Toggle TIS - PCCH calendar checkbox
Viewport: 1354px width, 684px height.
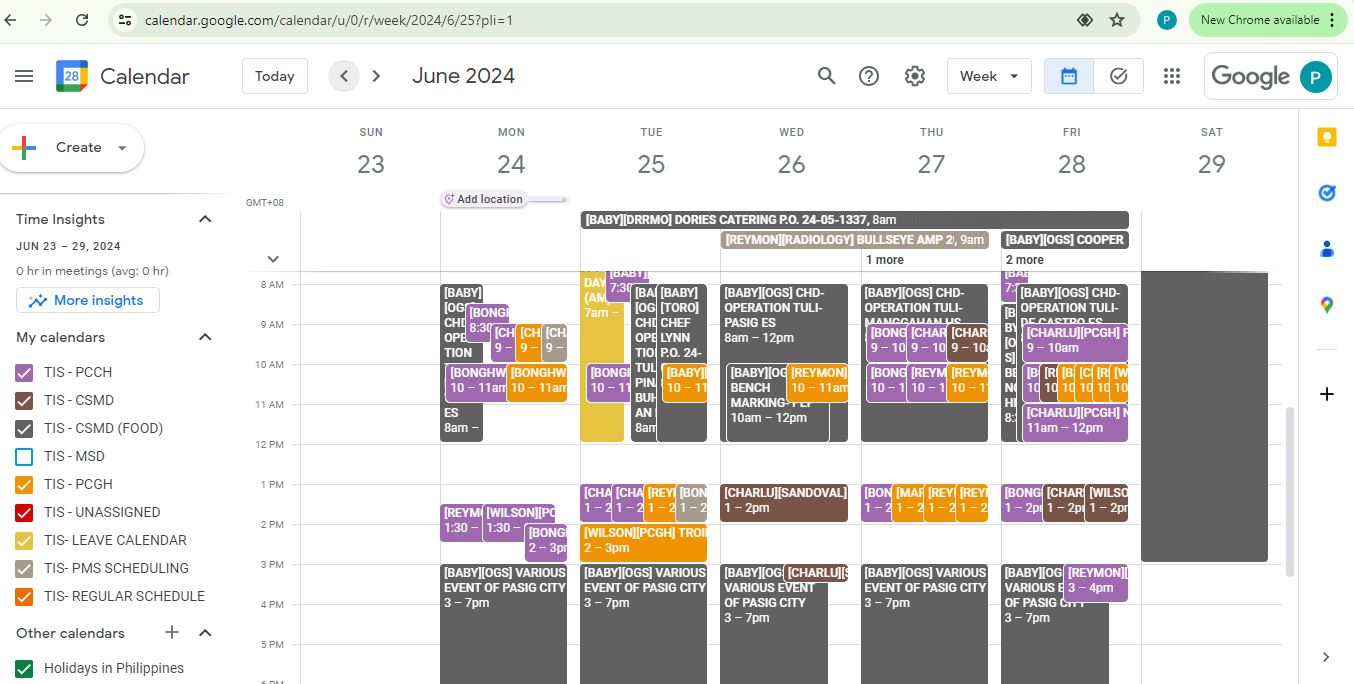25,372
